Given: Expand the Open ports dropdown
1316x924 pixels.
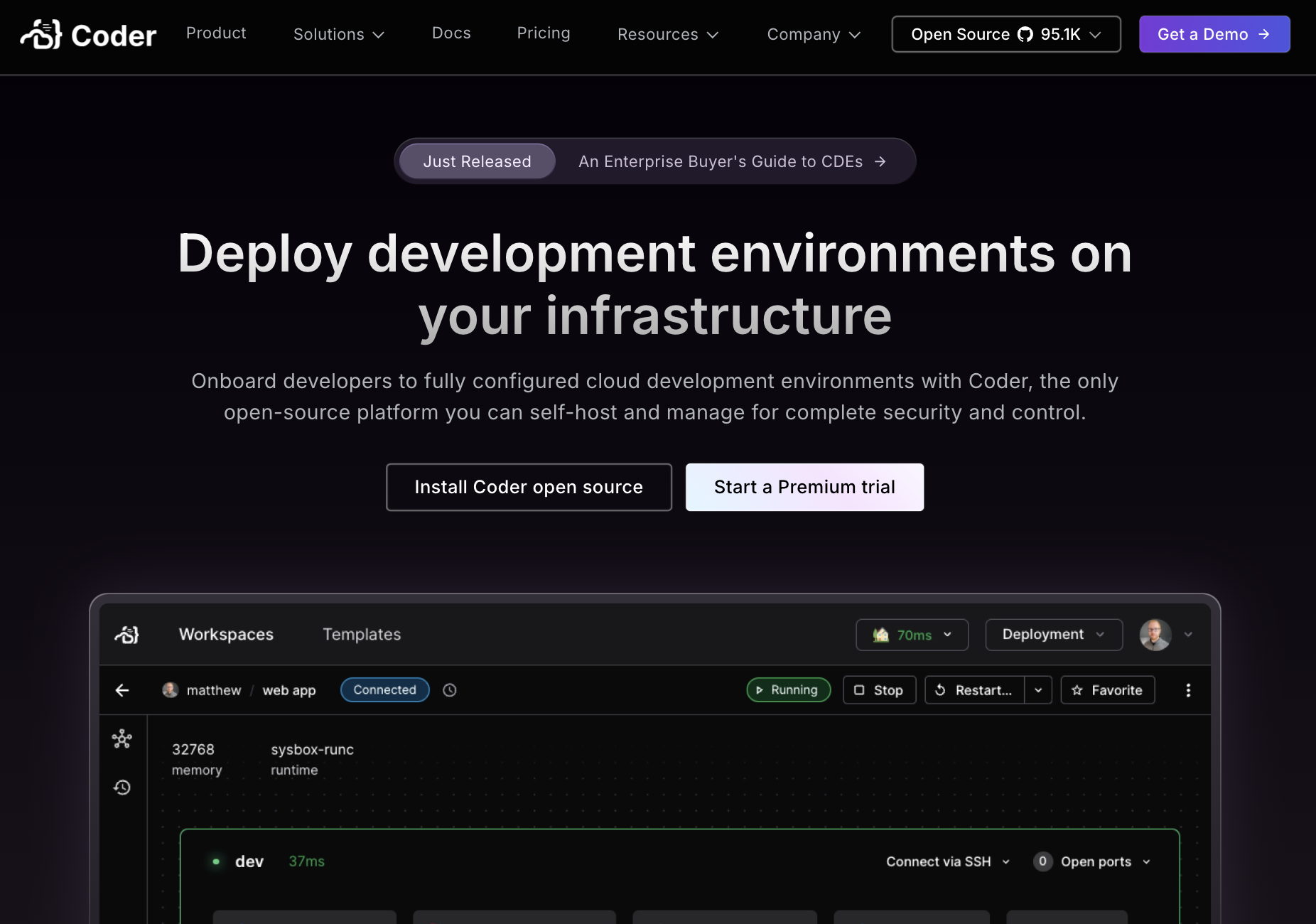Looking at the screenshot, I should click(1106, 861).
